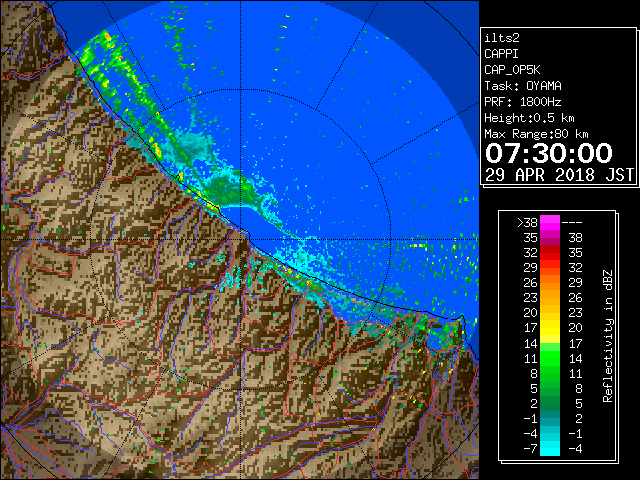640x480 pixels.
Task: Select the "PRF: 1800Hz" text
Action: 523,102
